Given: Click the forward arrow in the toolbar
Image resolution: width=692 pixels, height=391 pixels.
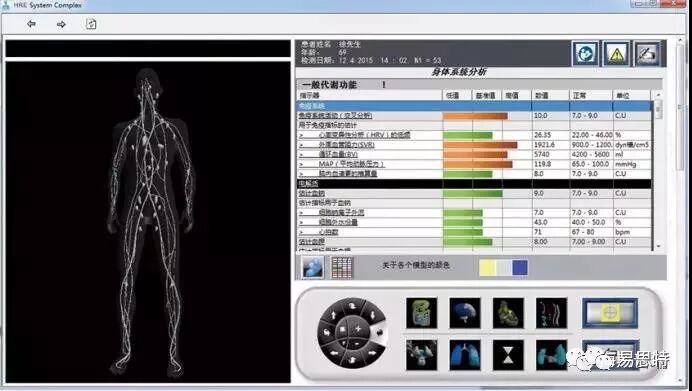Looking at the screenshot, I should [x=61, y=24].
